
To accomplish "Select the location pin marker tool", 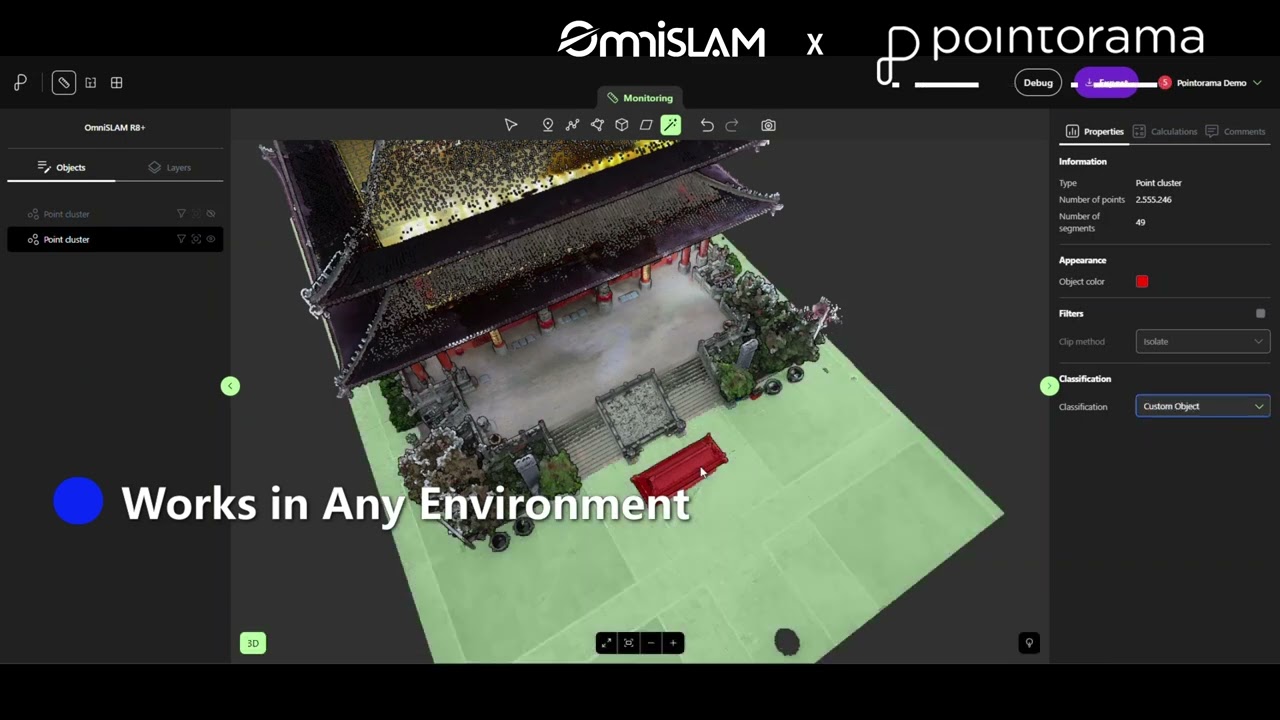I will (548, 125).
